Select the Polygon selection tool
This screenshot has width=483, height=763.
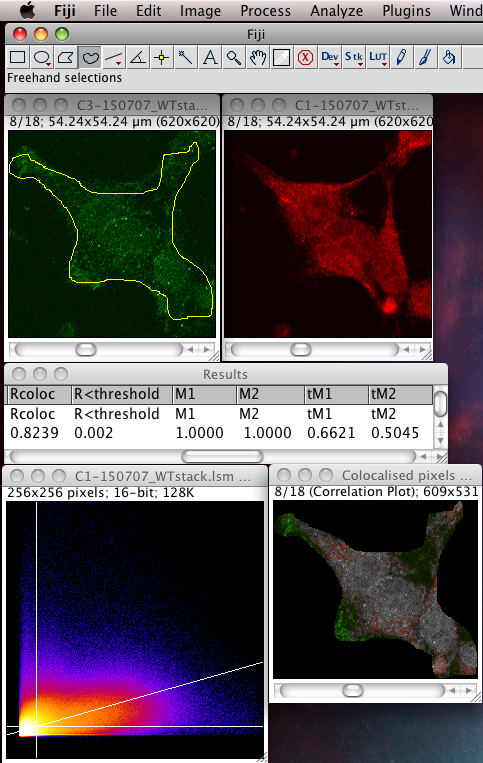[66, 58]
